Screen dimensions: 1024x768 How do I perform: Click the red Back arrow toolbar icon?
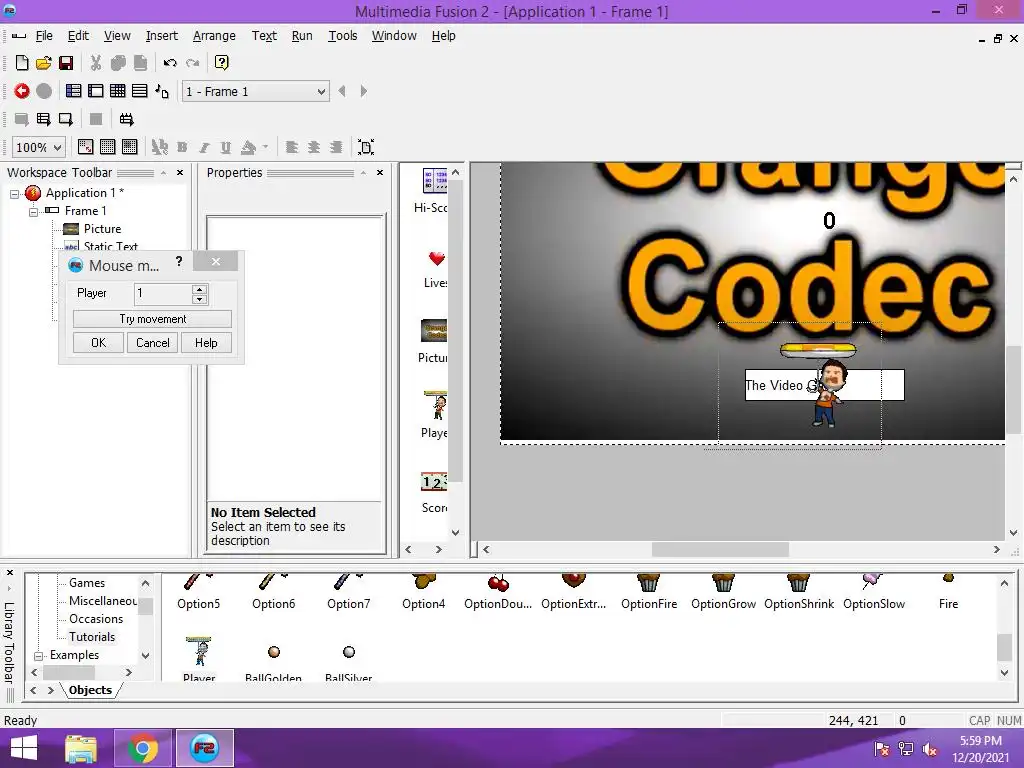coord(22,91)
